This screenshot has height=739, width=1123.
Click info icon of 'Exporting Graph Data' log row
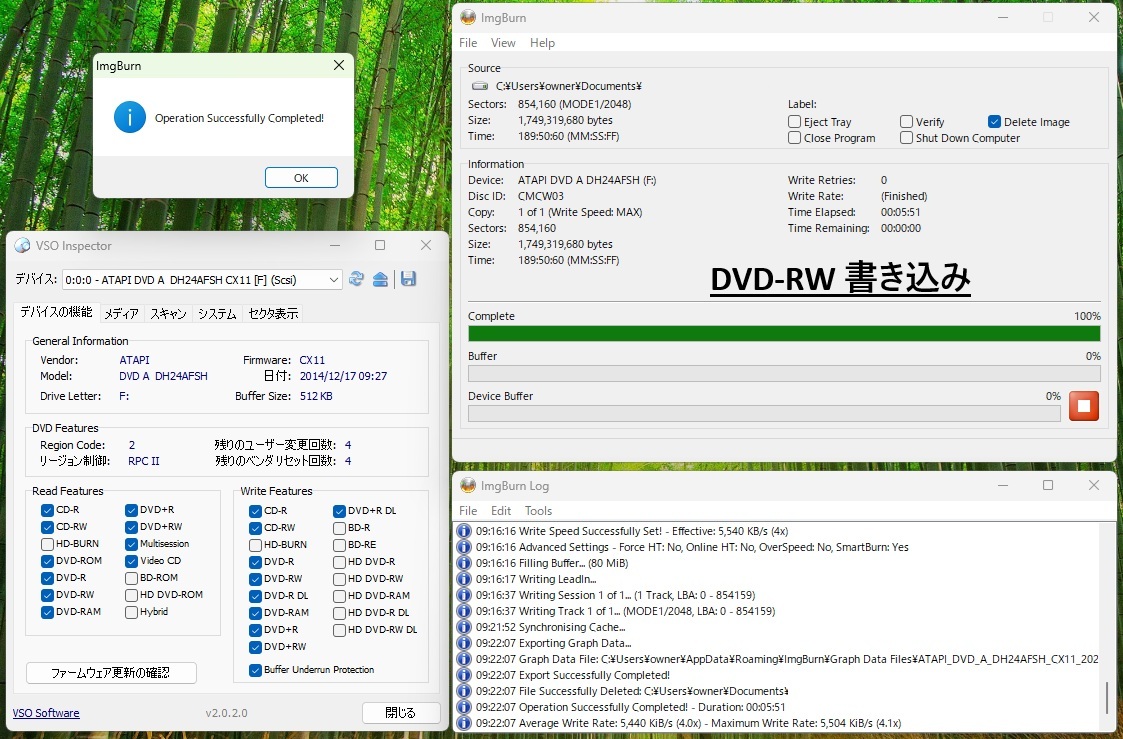click(464, 643)
